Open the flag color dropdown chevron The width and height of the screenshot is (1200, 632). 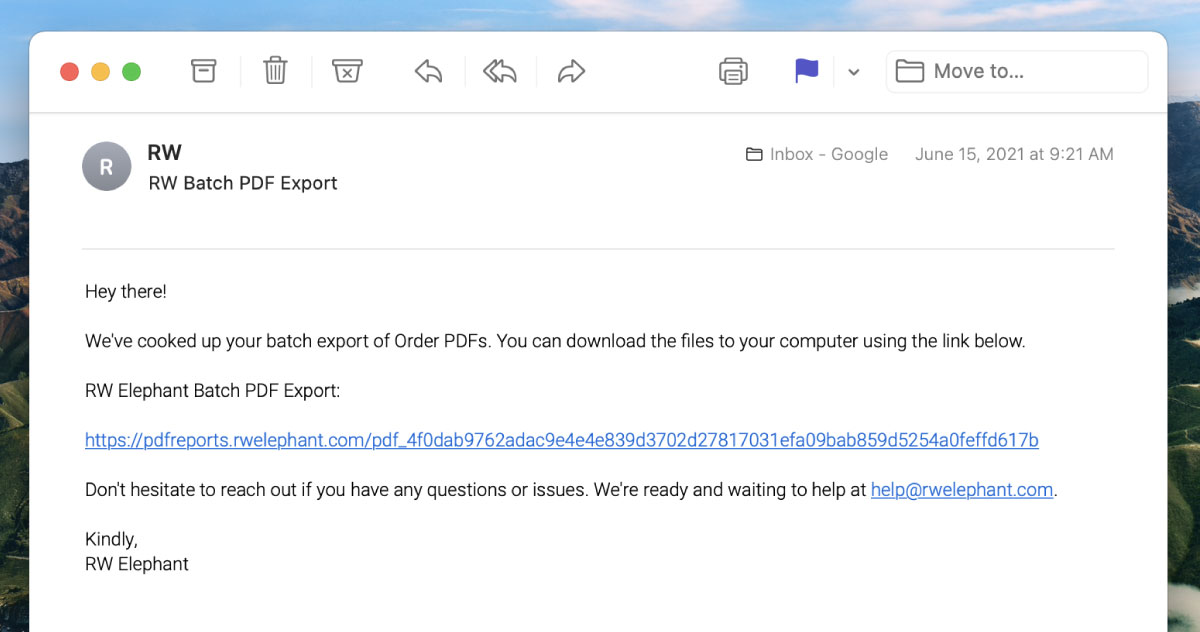point(853,72)
